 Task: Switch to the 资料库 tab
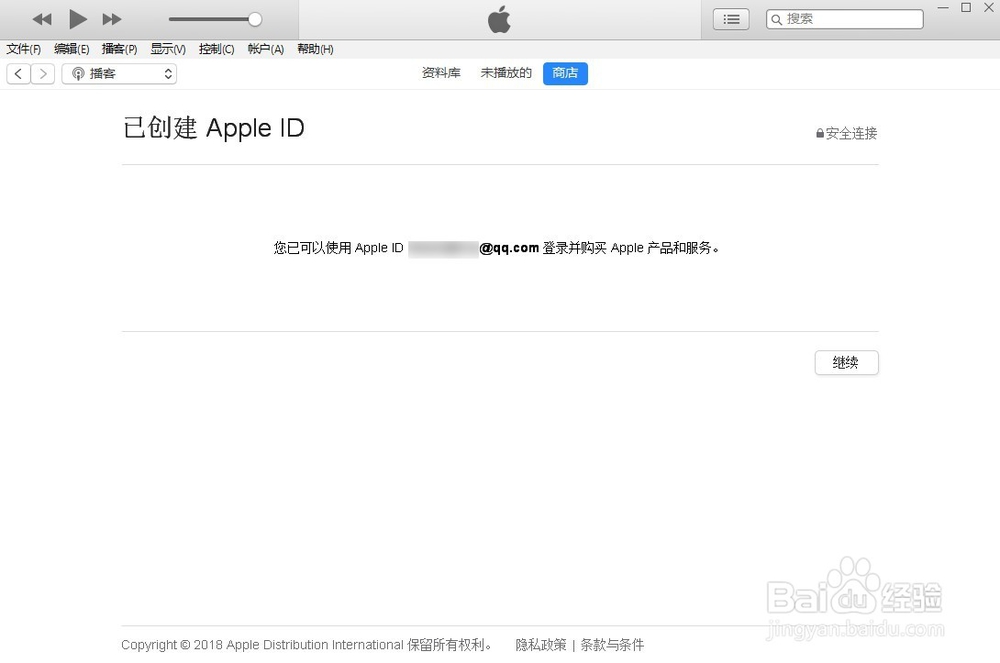point(441,73)
